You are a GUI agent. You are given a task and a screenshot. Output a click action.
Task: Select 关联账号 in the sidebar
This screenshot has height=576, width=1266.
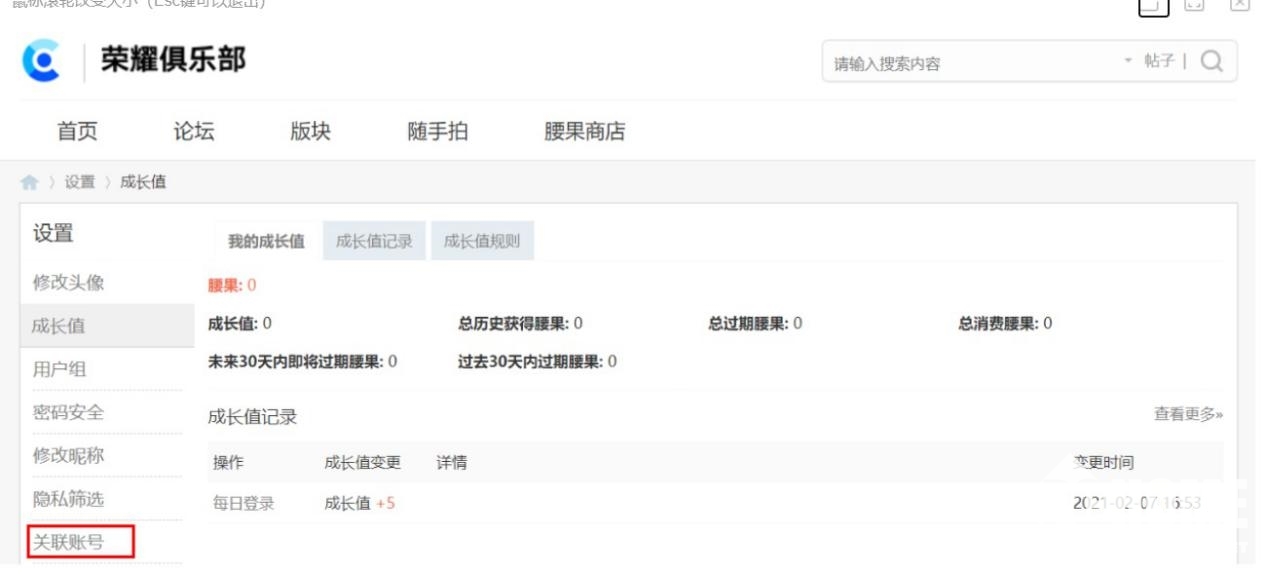[68, 542]
